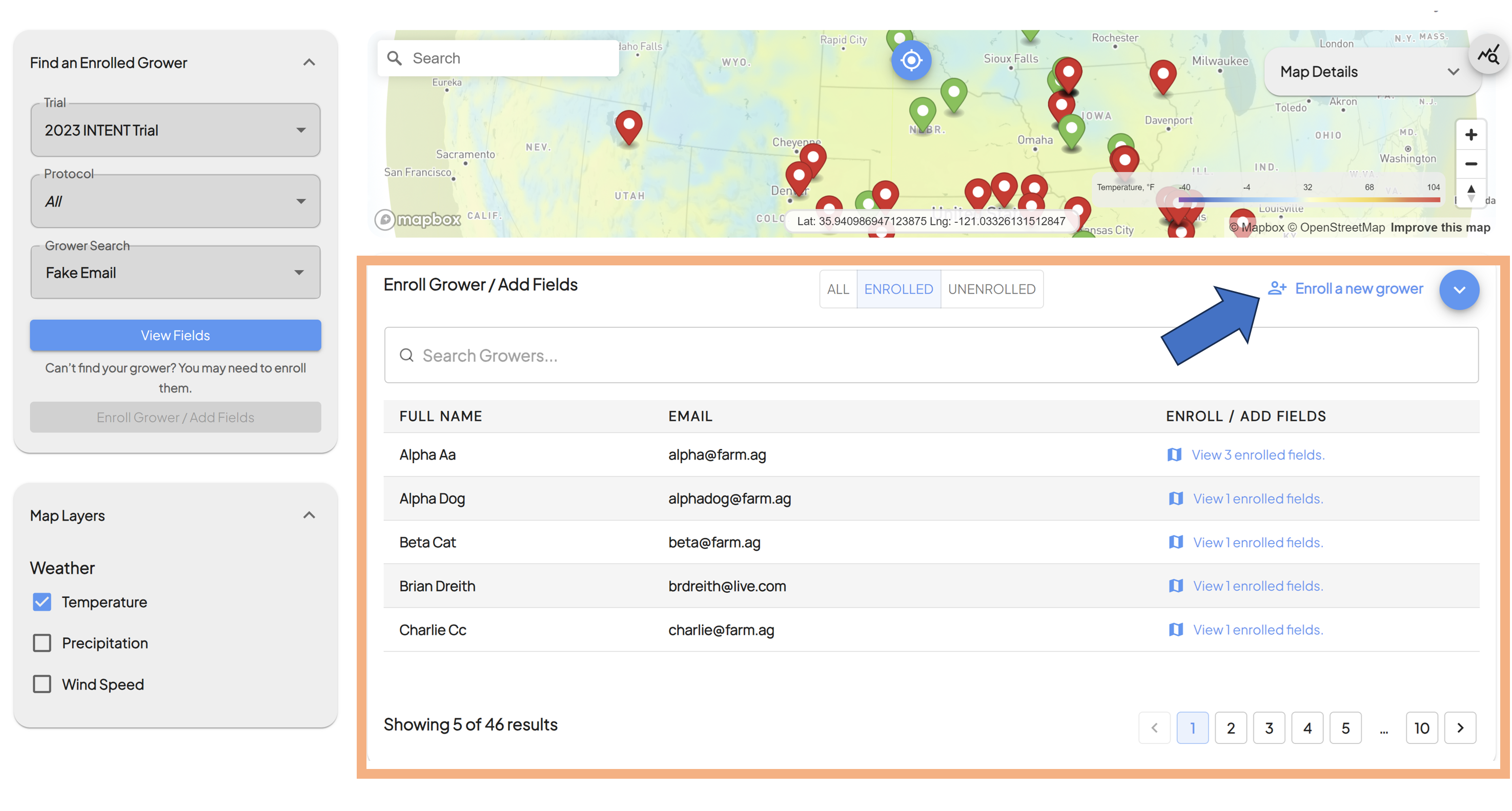Go to next results page arrow
The height and width of the screenshot is (811, 1512).
(x=1460, y=727)
